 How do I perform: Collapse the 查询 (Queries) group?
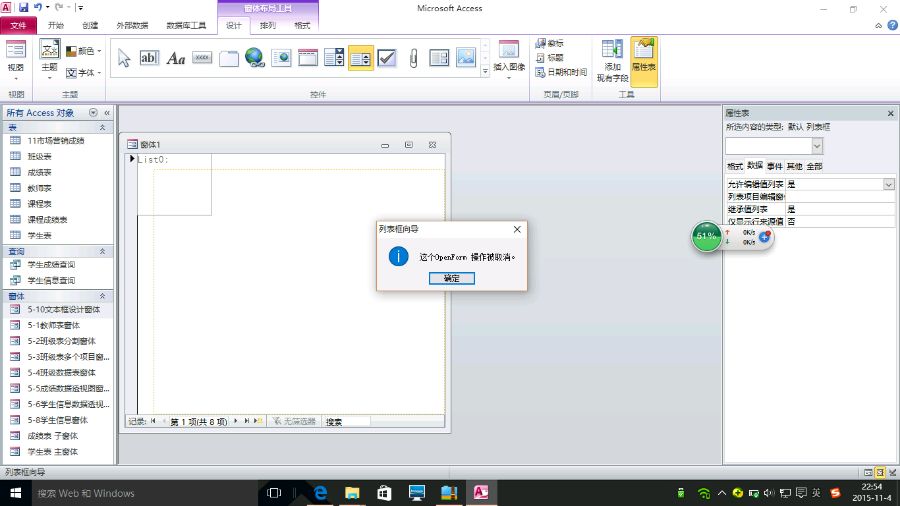(102, 251)
